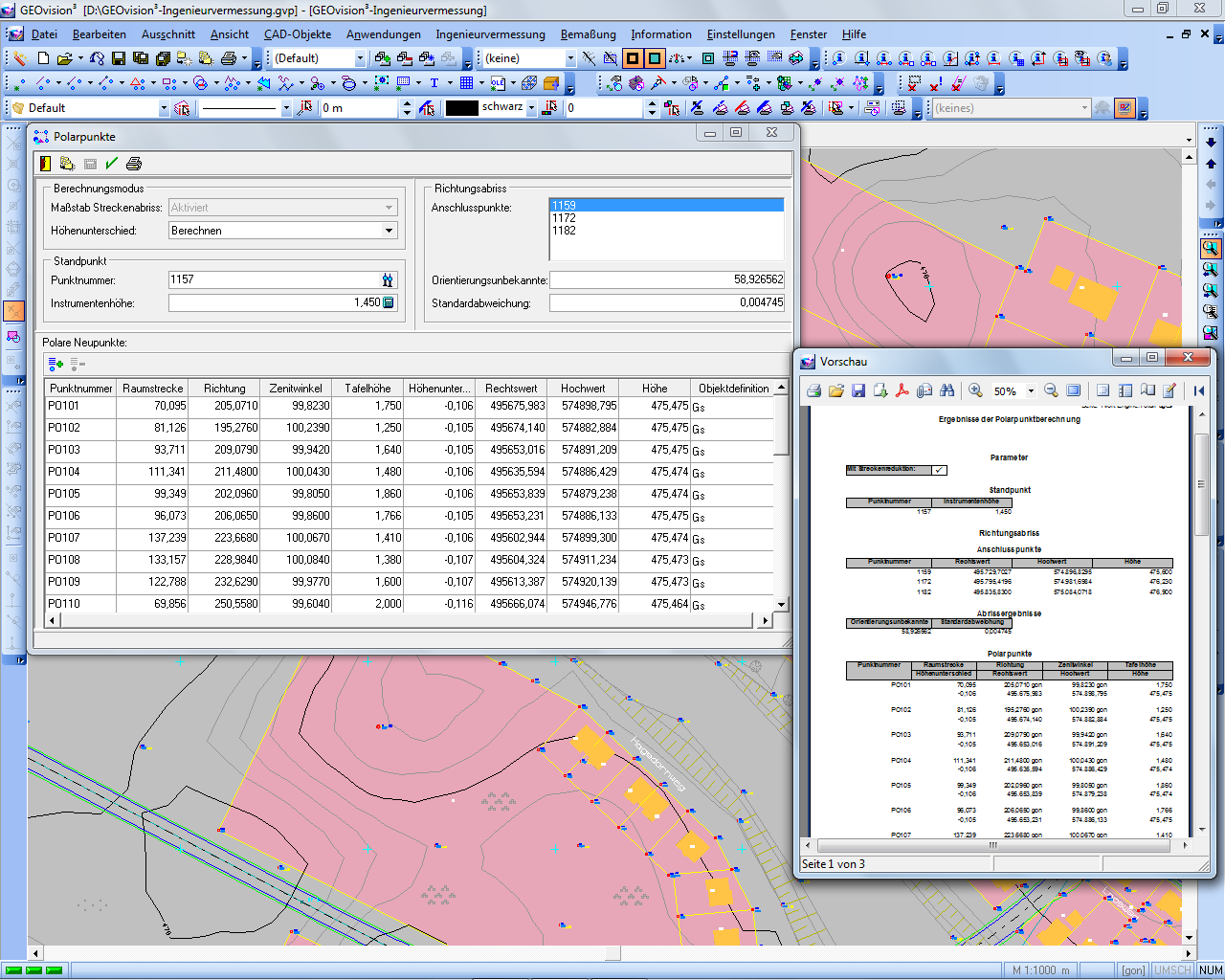The height and width of the screenshot is (980, 1225).
Task: Toggle the orange highlighted monitor button
Action: (x=1125, y=108)
